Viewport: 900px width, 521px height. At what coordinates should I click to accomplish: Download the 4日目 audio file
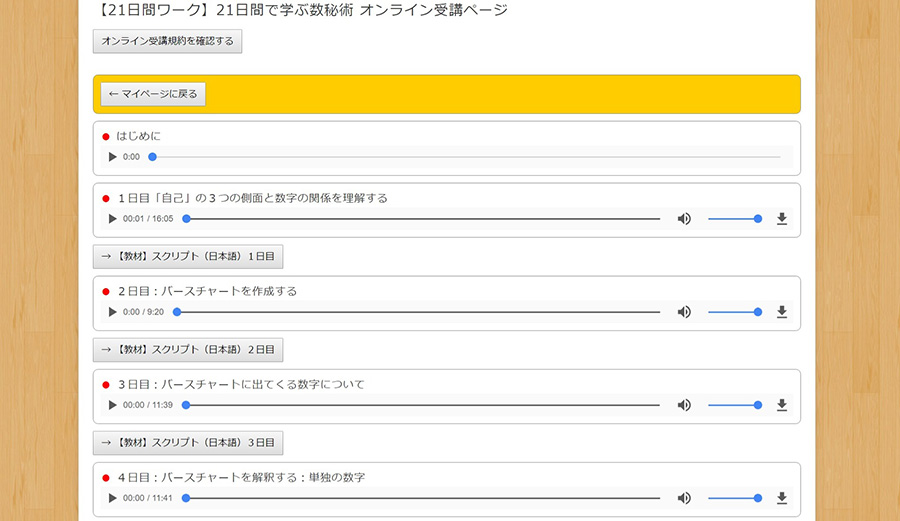(x=782, y=498)
